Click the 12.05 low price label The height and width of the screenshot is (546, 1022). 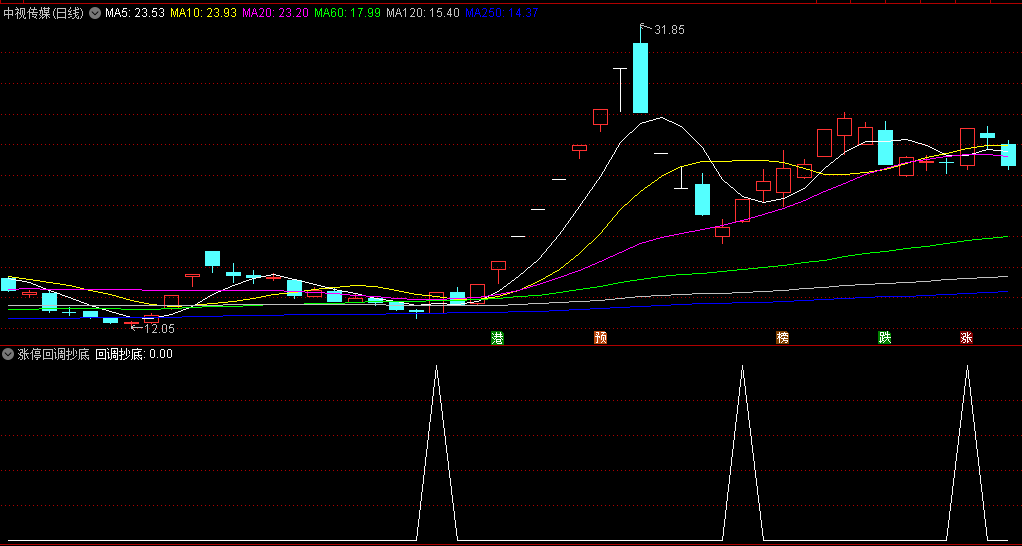[x=159, y=328]
